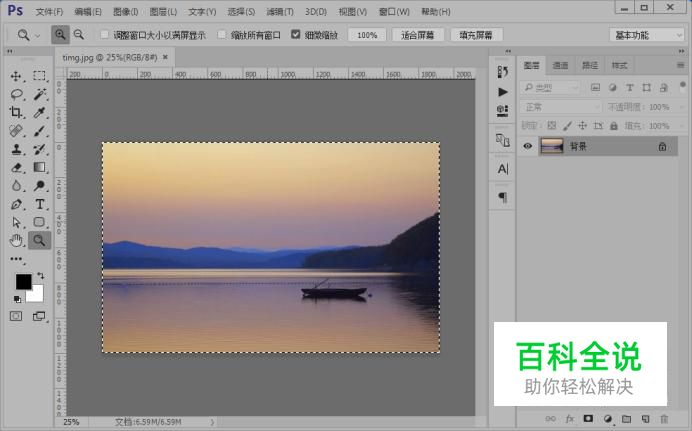The height and width of the screenshot is (431, 692).
Task: Swap foreground and background colors
Action: (41, 276)
